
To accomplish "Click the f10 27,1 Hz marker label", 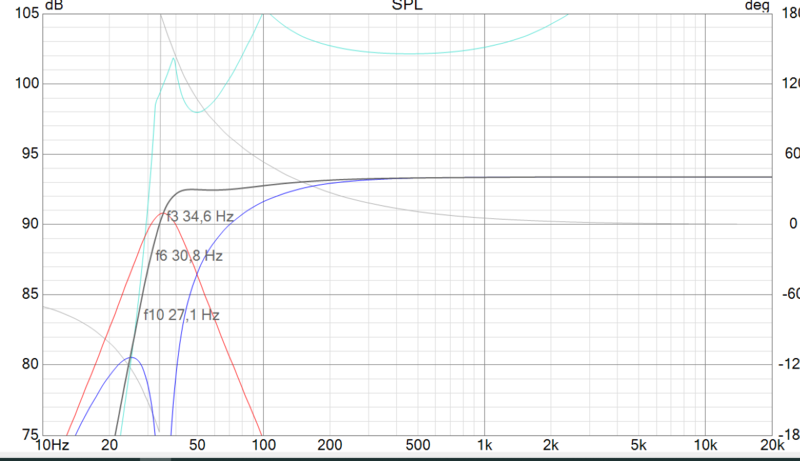I will (182, 315).
